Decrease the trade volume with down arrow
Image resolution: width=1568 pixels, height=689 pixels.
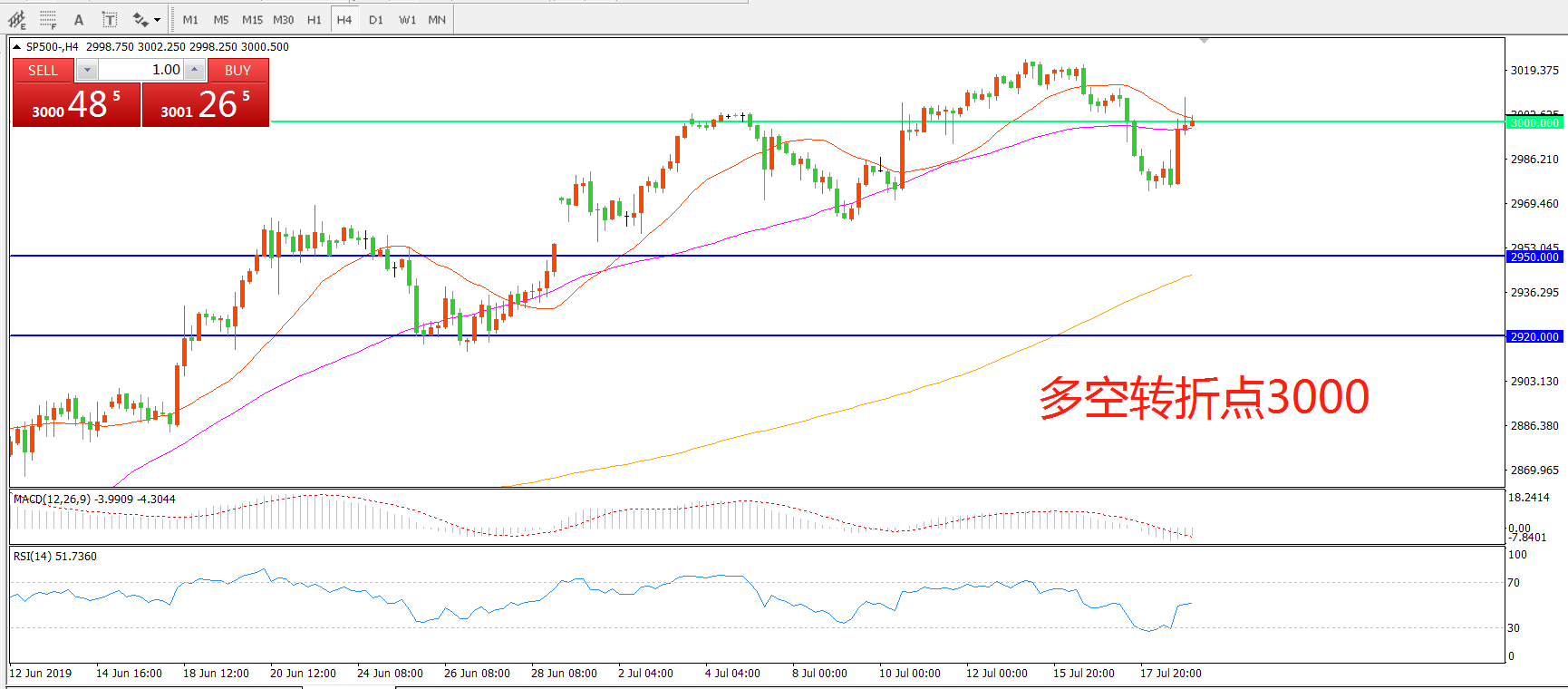[87, 70]
